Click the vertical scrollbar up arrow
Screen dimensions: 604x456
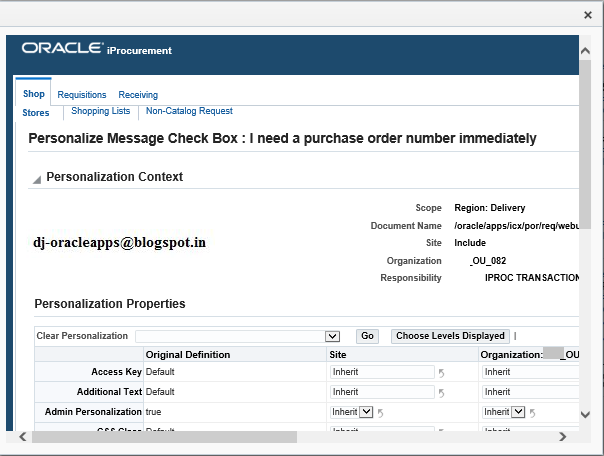click(585, 51)
